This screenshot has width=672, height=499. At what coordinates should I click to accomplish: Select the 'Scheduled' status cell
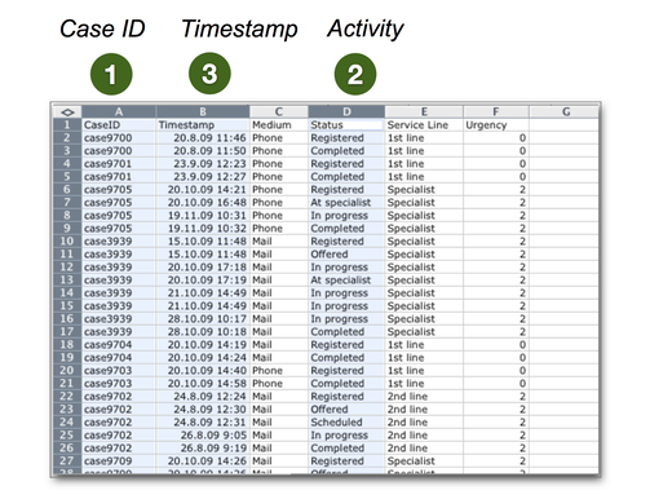click(x=345, y=423)
